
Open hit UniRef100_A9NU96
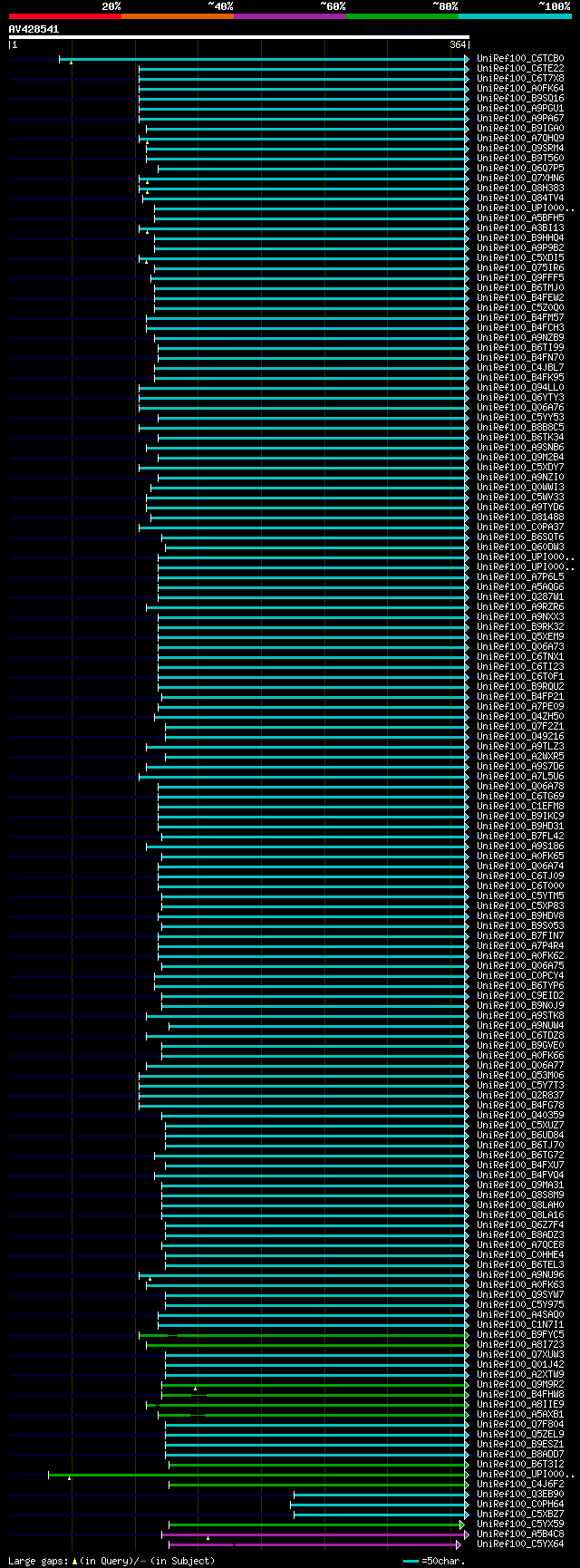[x=520, y=1275]
